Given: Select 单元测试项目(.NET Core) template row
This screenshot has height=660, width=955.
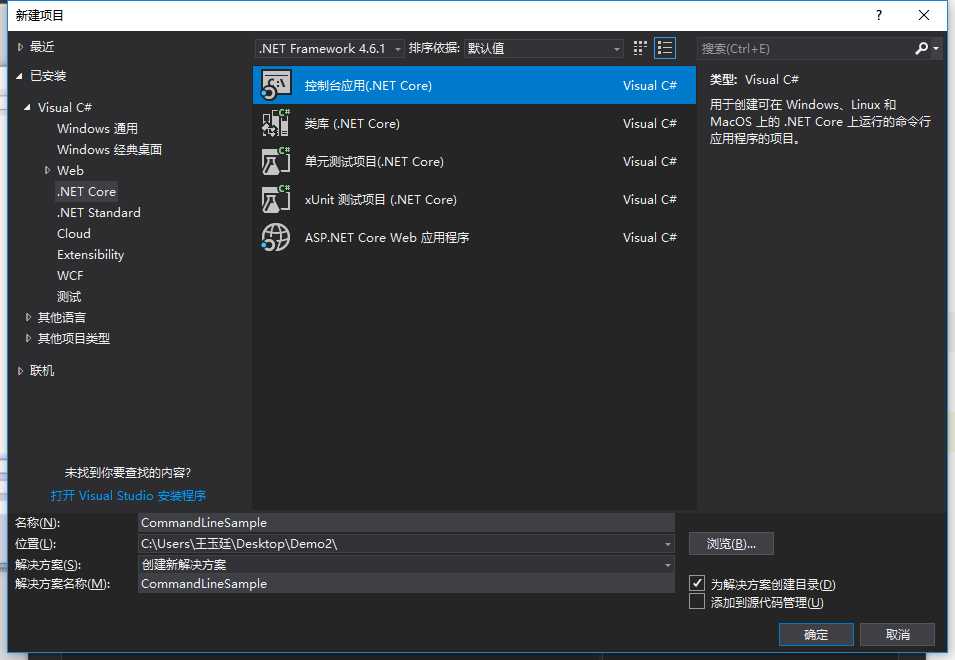Looking at the screenshot, I should (x=474, y=161).
